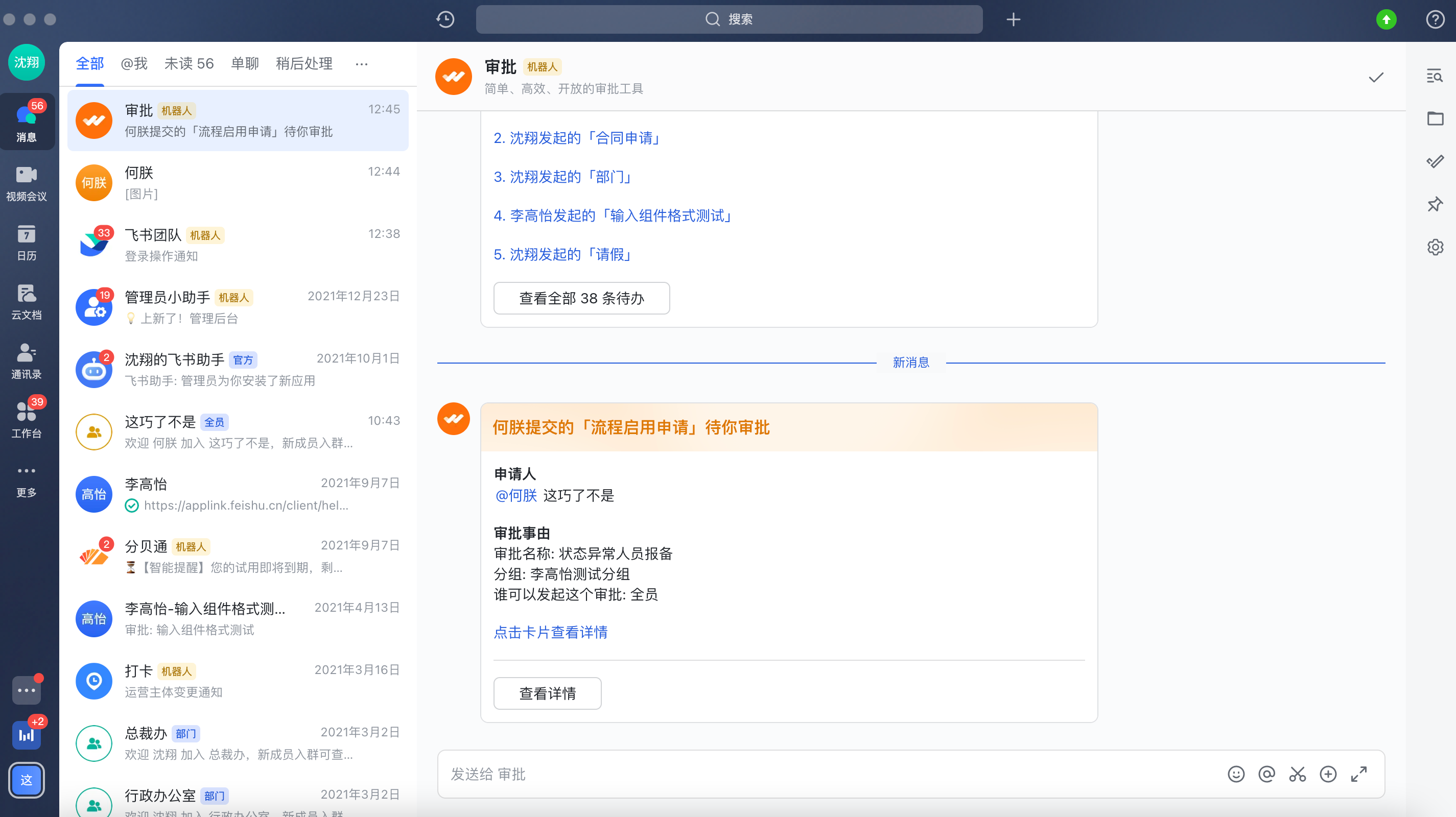Click card title 何朕提交的「流程启用申请」待你审批
The image size is (1456, 817).
pyautogui.click(x=631, y=428)
